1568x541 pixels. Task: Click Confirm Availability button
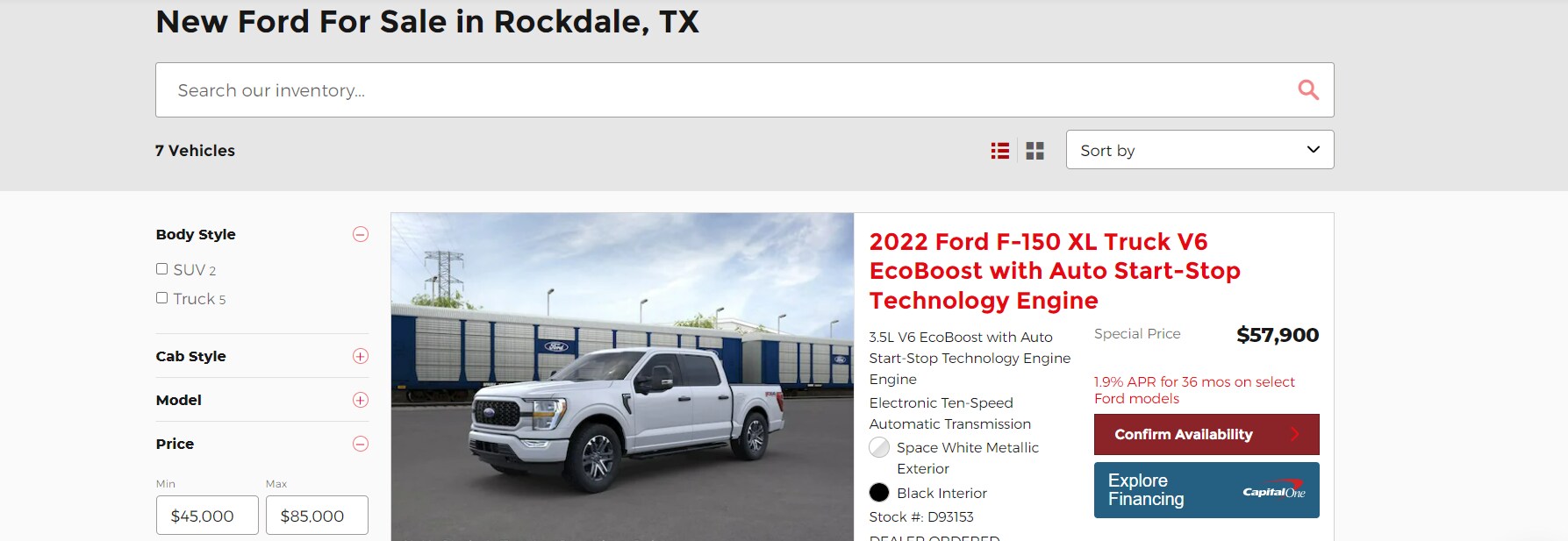point(1206,434)
